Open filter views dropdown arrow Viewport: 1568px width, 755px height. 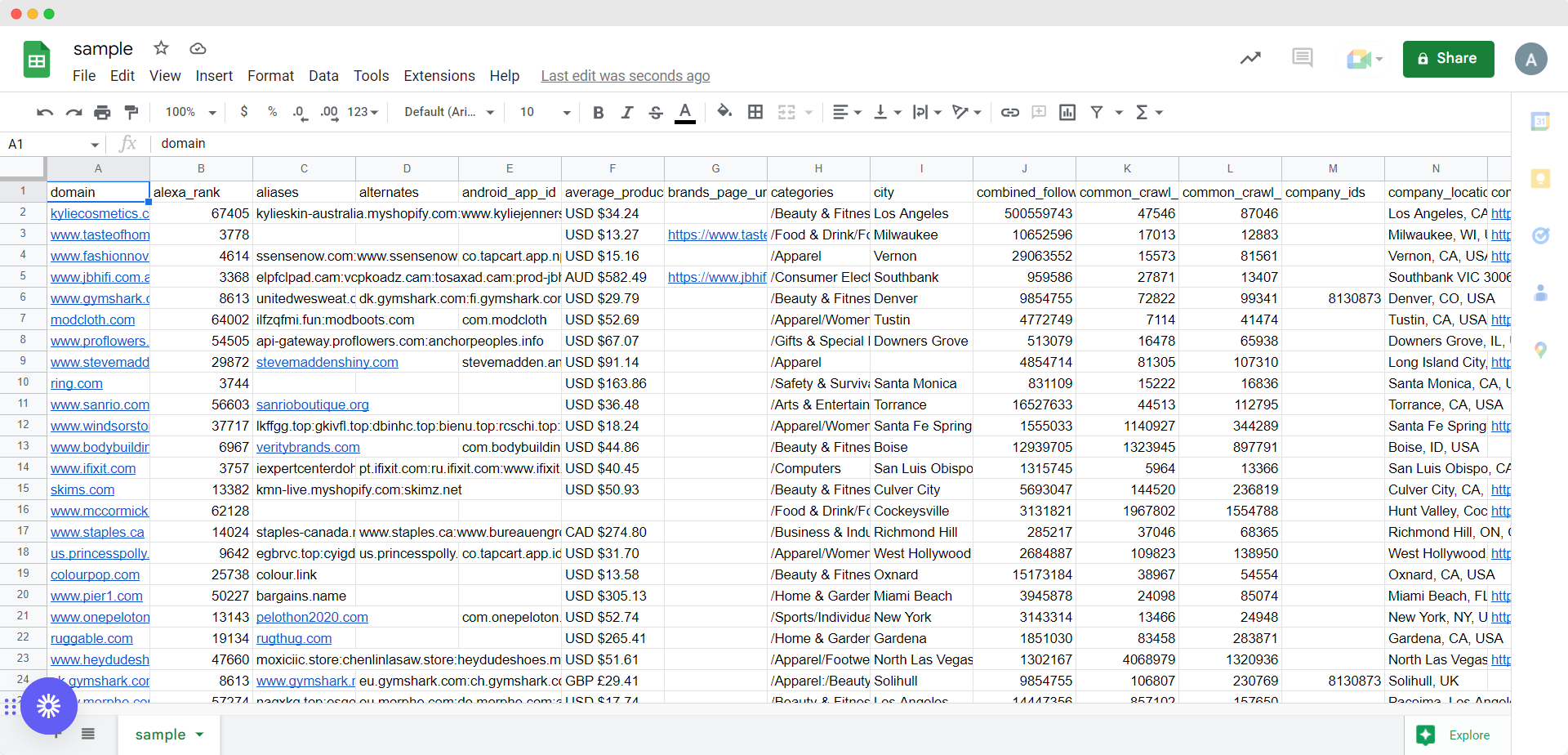(1119, 113)
